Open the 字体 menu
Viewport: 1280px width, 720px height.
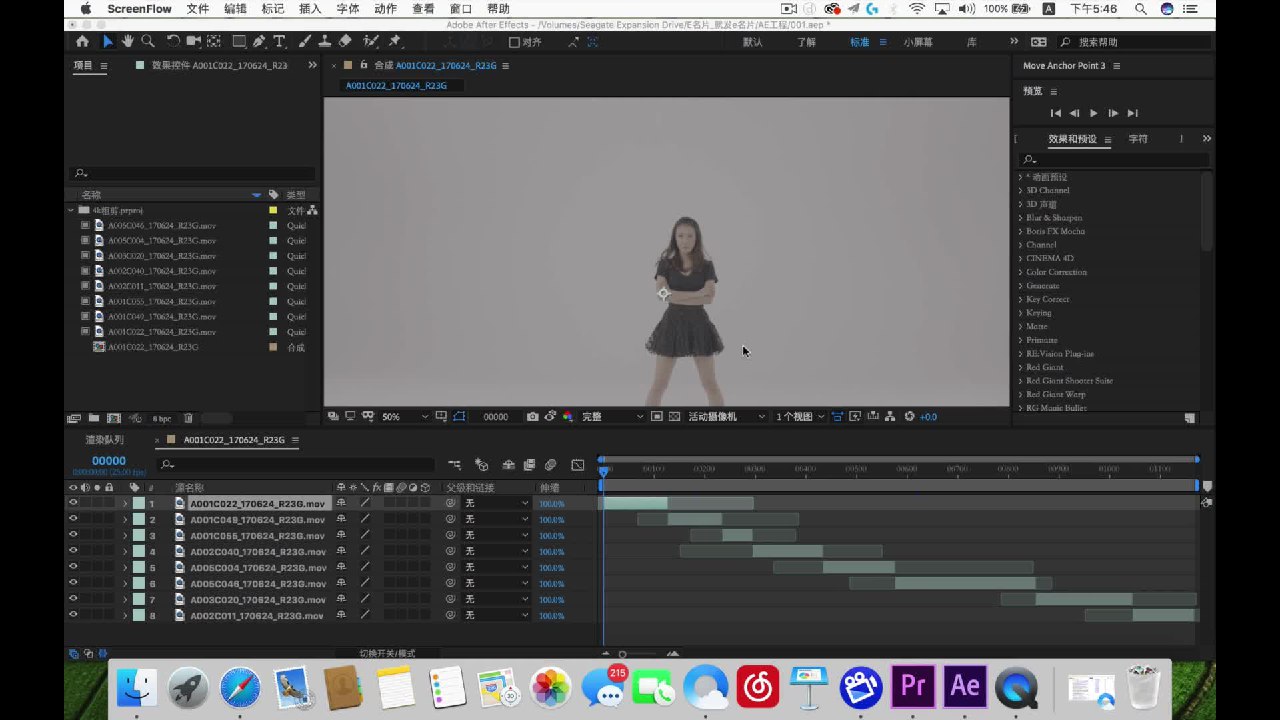click(347, 9)
